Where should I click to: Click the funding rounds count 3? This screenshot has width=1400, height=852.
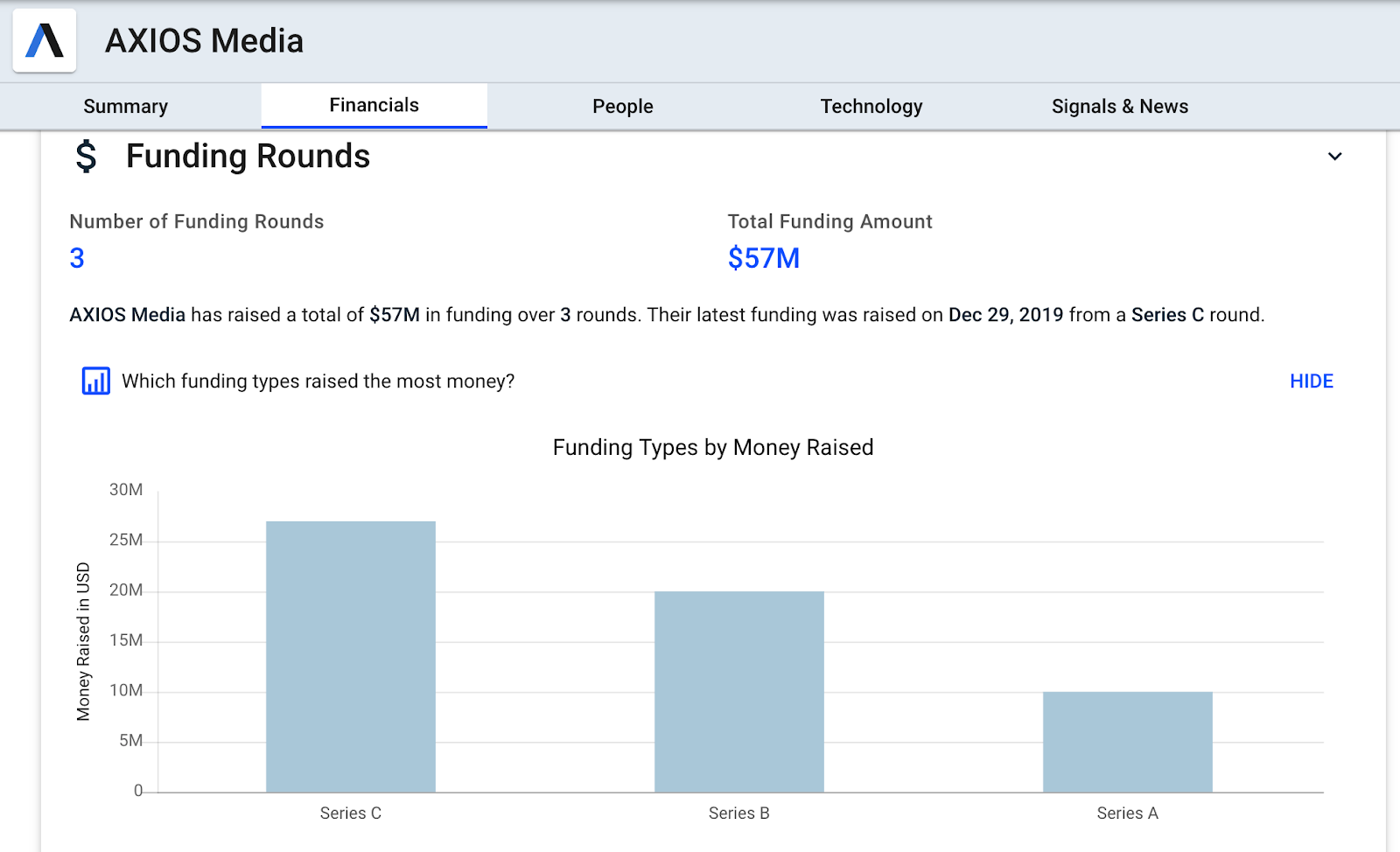(77, 258)
